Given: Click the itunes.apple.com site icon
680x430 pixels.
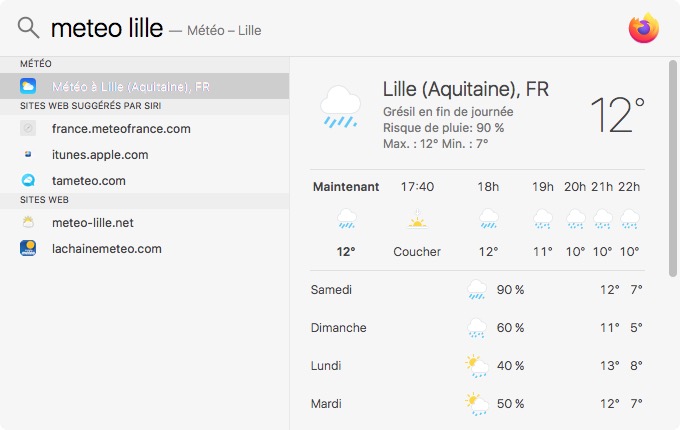Looking at the screenshot, I should coord(29,155).
